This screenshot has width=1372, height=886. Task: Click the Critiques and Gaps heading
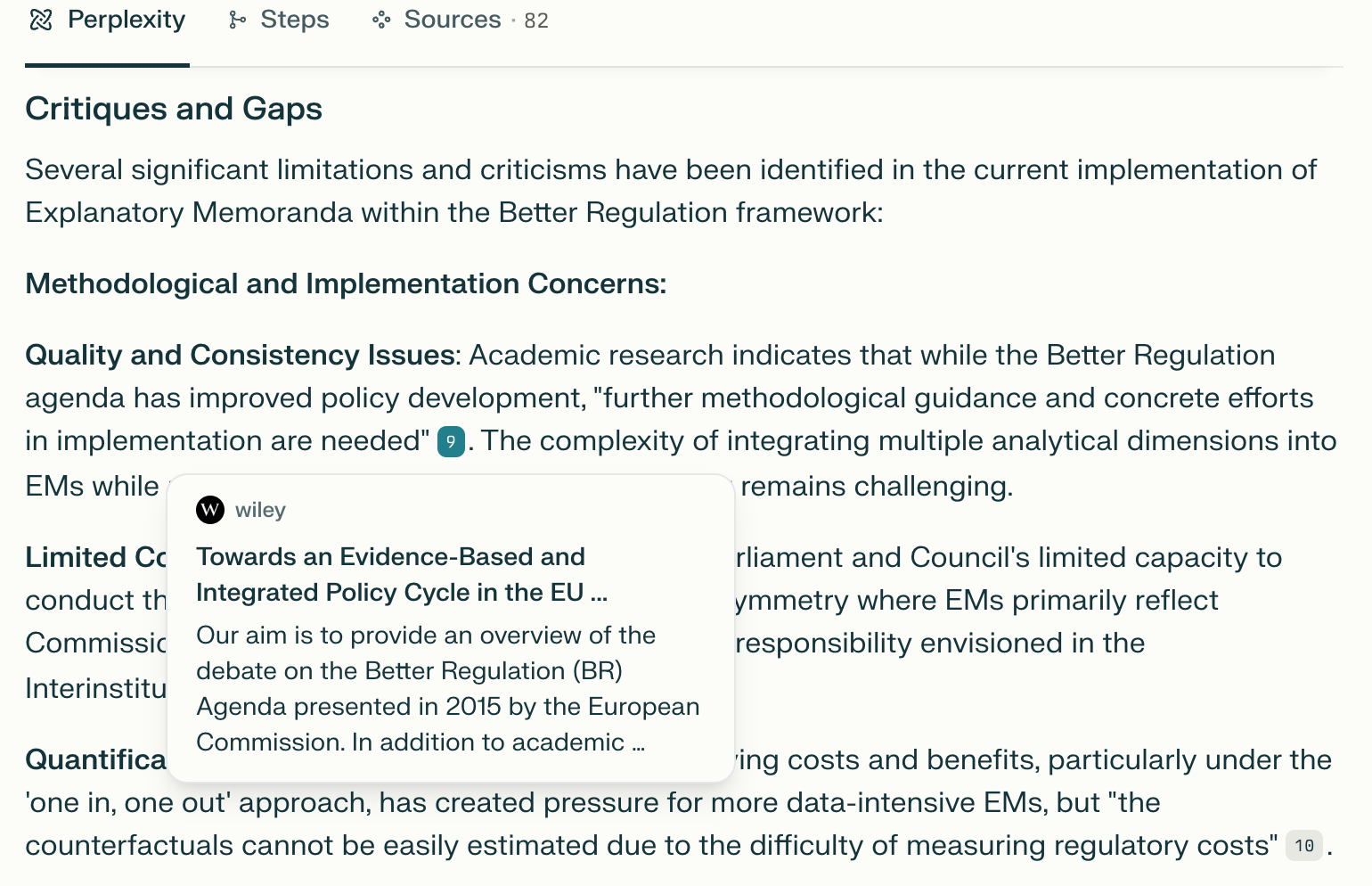point(174,109)
